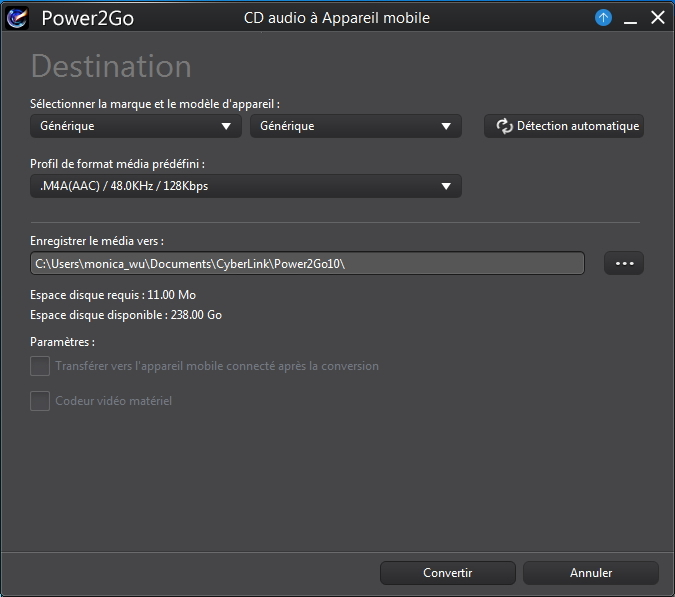Click the 'Espace disque disponible : 238.00 Go' text
The height and width of the screenshot is (597, 675).
click(126, 315)
